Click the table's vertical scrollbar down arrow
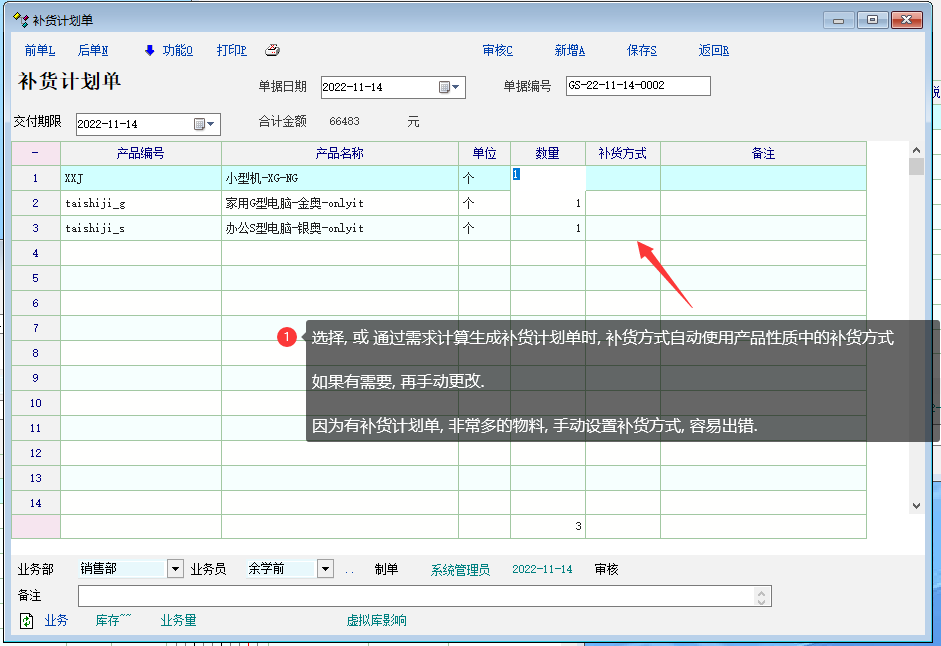The image size is (941, 646). pyautogui.click(x=916, y=507)
